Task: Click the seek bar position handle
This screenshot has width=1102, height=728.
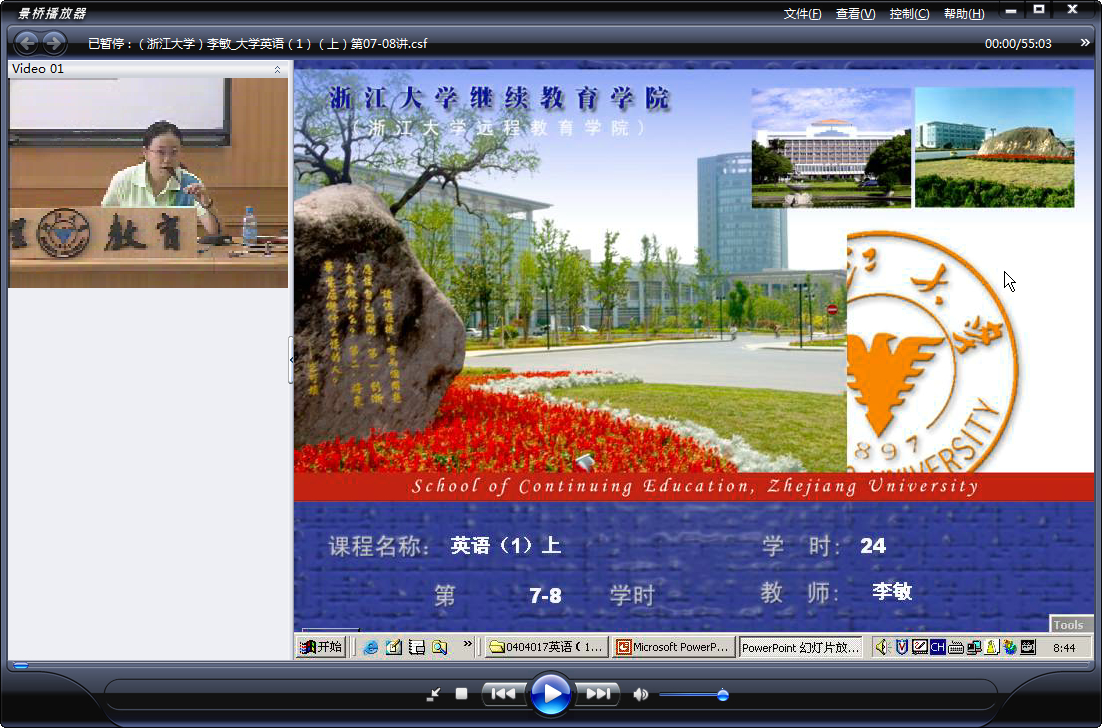Action: 21,665
